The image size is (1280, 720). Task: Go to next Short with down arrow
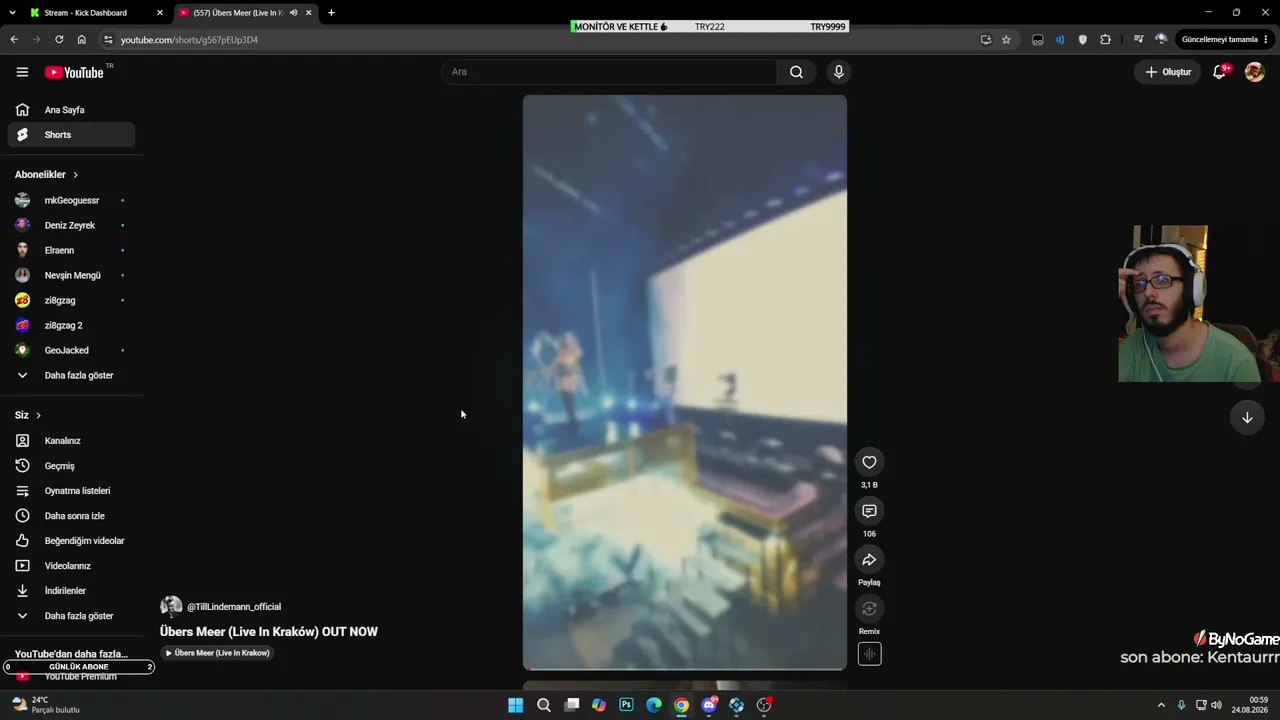[1247, 418]
